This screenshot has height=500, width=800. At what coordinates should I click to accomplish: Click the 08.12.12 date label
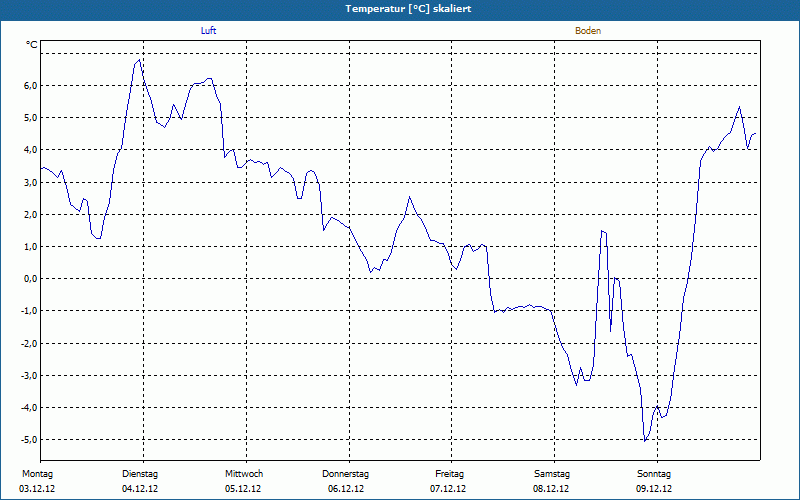coord(551,489)
